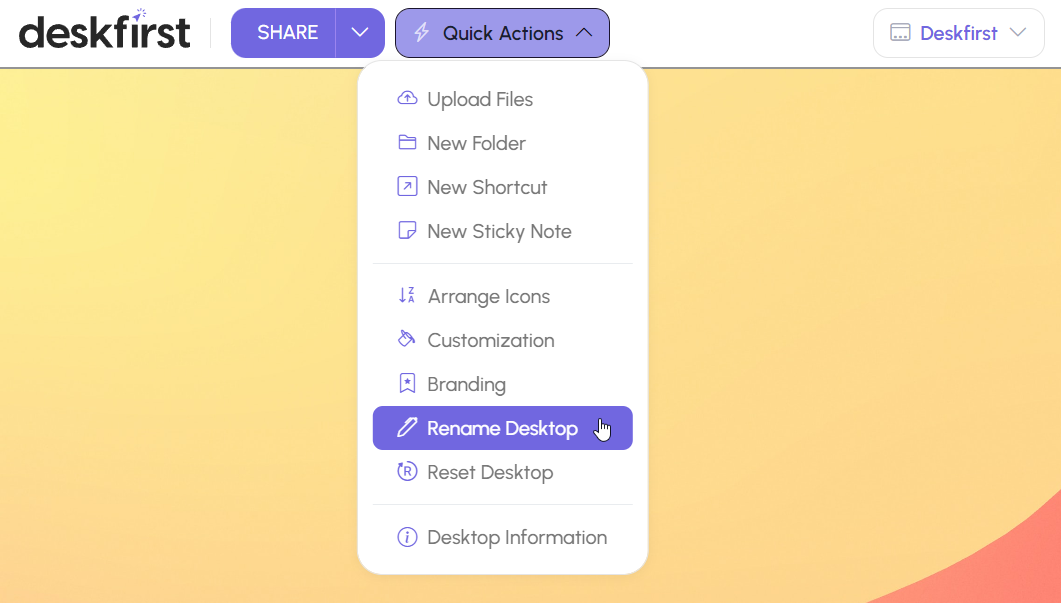Collapse the Quick Actions menu chevron
The height and width of the screenshot is (603, 1061).
point(584,32)
